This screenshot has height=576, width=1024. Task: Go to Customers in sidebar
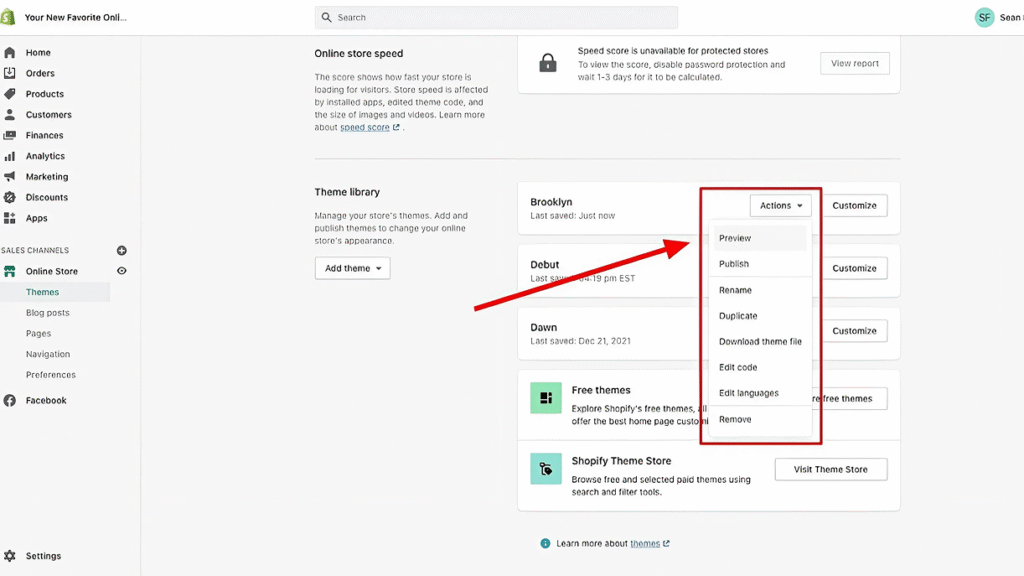click(48, 115)
